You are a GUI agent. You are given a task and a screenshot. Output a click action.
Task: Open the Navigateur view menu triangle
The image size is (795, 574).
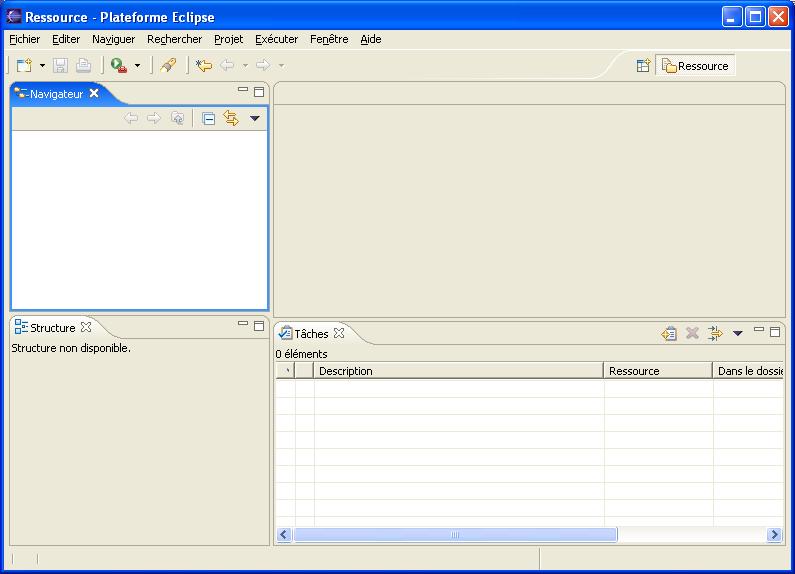(254, 118)
